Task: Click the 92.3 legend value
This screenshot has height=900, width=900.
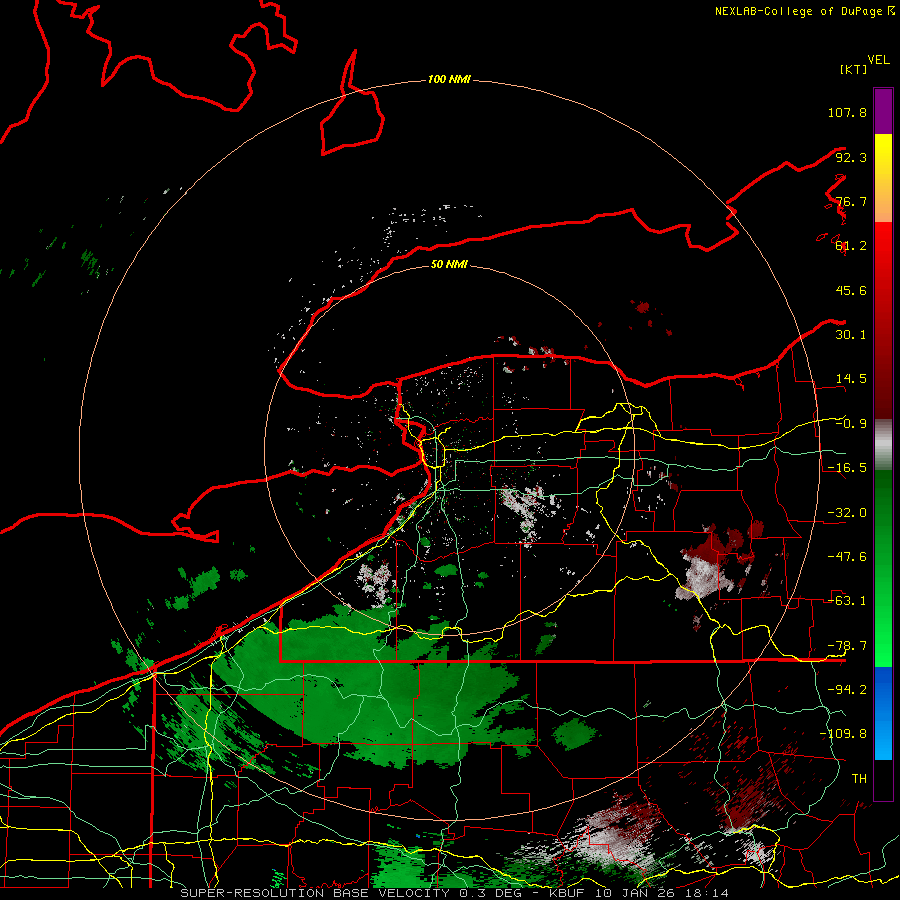Action: coord(851,157)
